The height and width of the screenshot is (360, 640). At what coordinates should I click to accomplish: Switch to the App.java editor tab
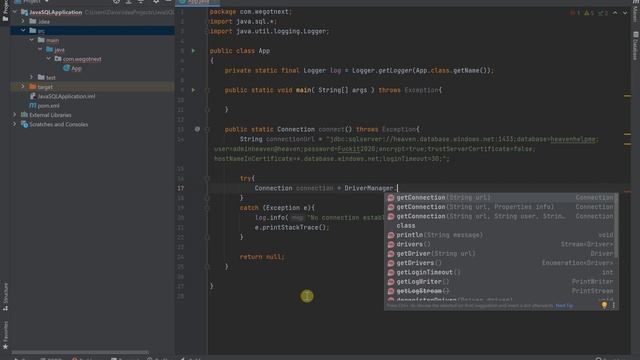click(198, 2)
